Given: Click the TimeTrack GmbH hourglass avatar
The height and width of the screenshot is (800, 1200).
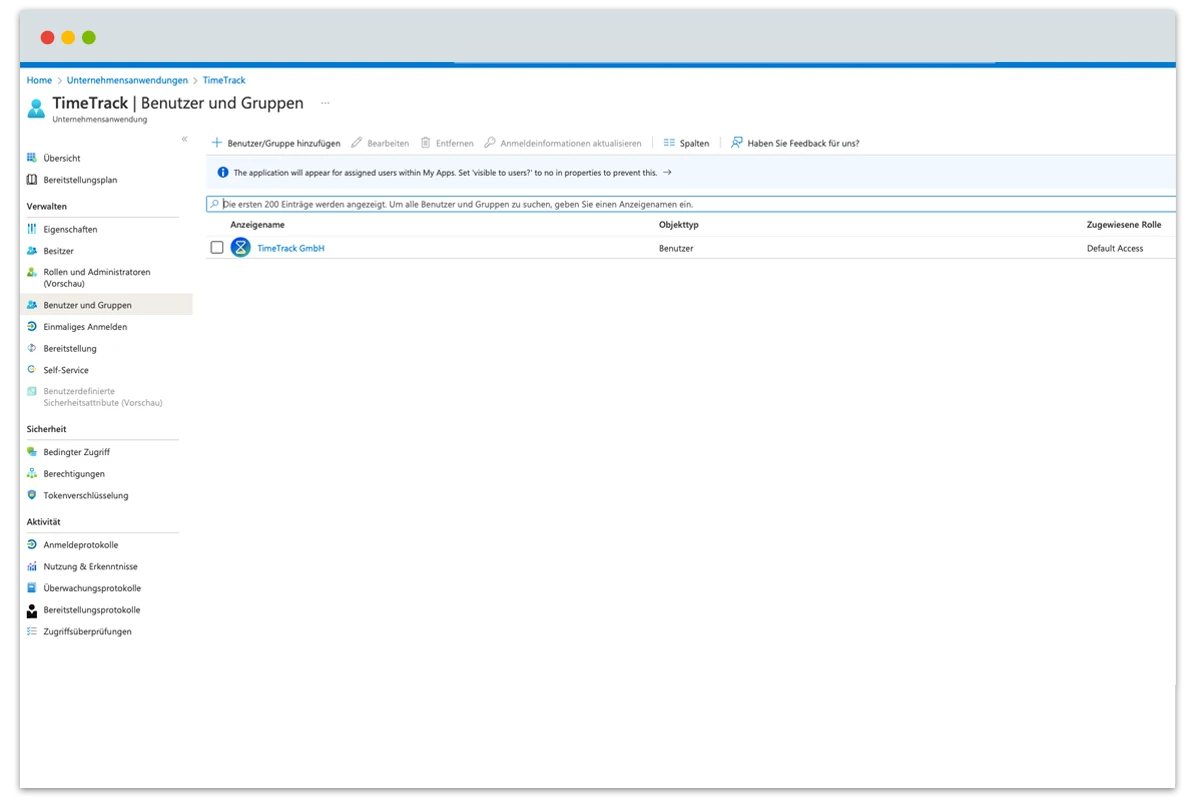Looking at the screenshot, I should pyautogui.click(x=240, y=248).
